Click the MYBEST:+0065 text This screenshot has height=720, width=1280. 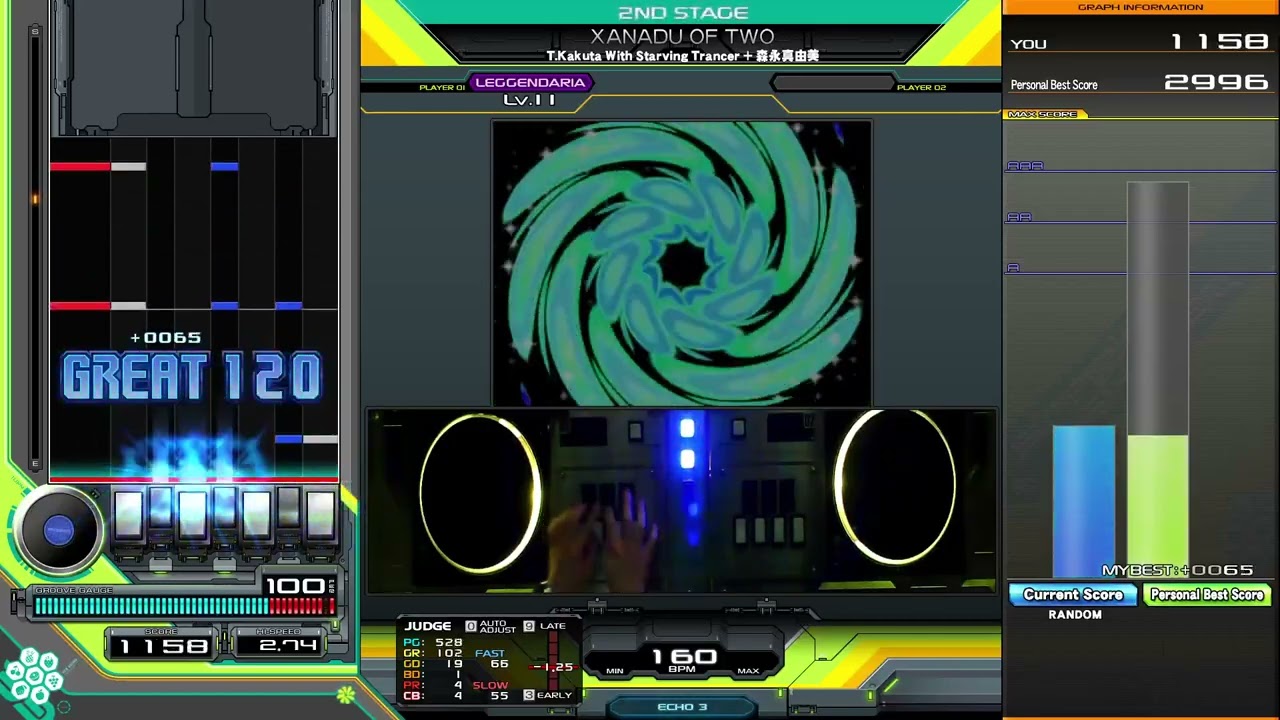pyautogui.click(x=1177, y=570)
